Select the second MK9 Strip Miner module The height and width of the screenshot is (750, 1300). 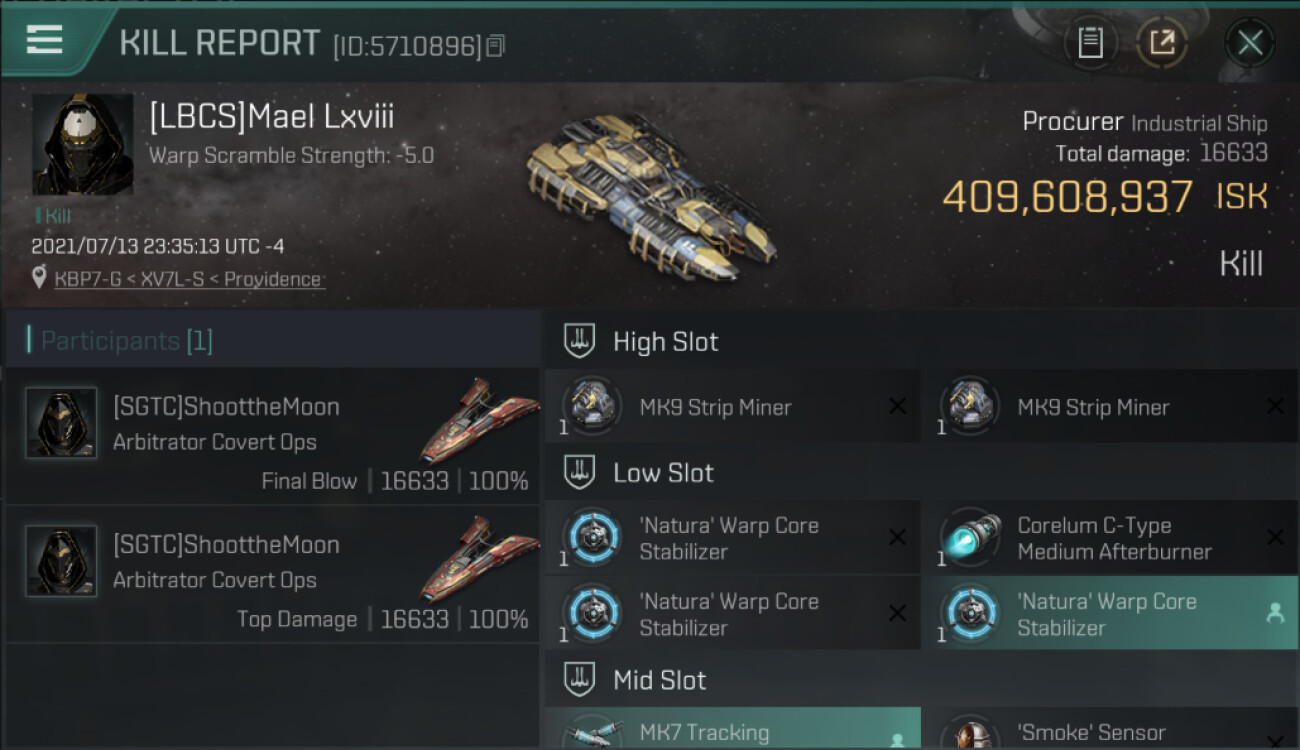pos(1110,407)
